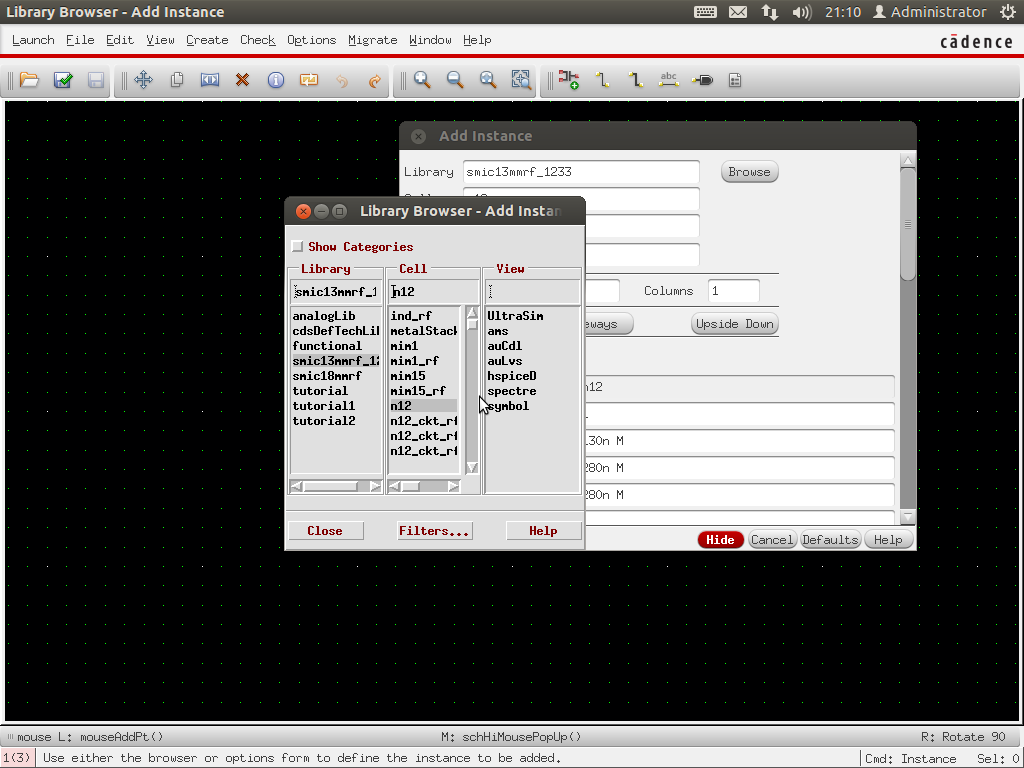The image size is (1024, 768).
Task: Select the symbol view
Action: click(x=508, y=406)
